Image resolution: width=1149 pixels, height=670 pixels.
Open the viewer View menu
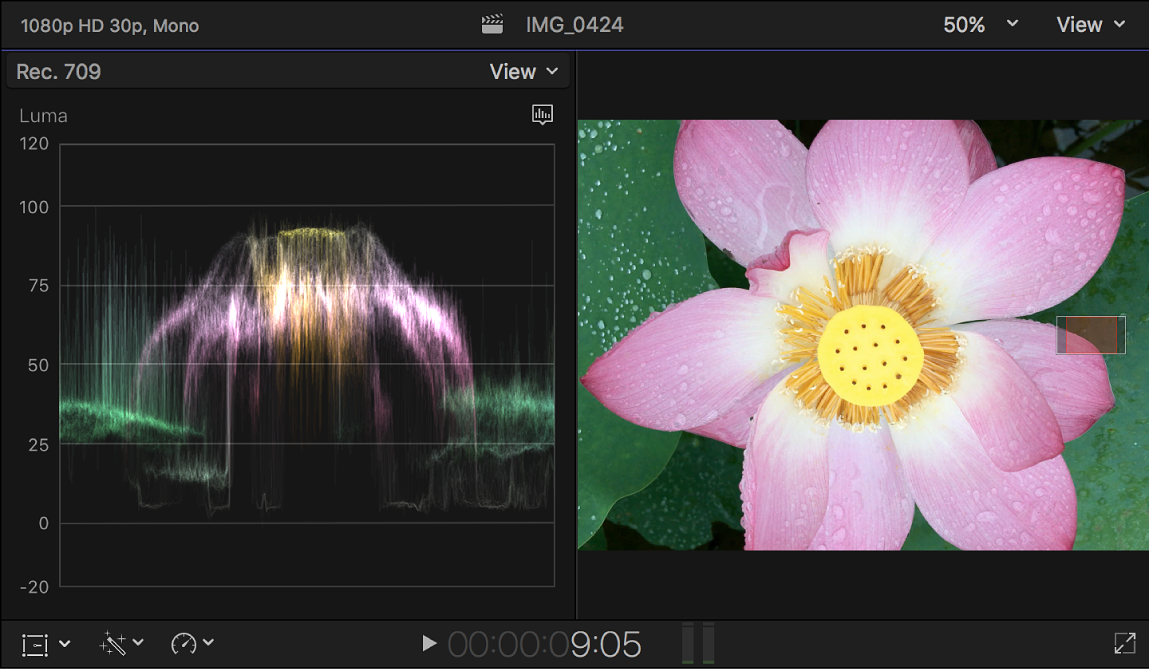tap(1089, 24)
